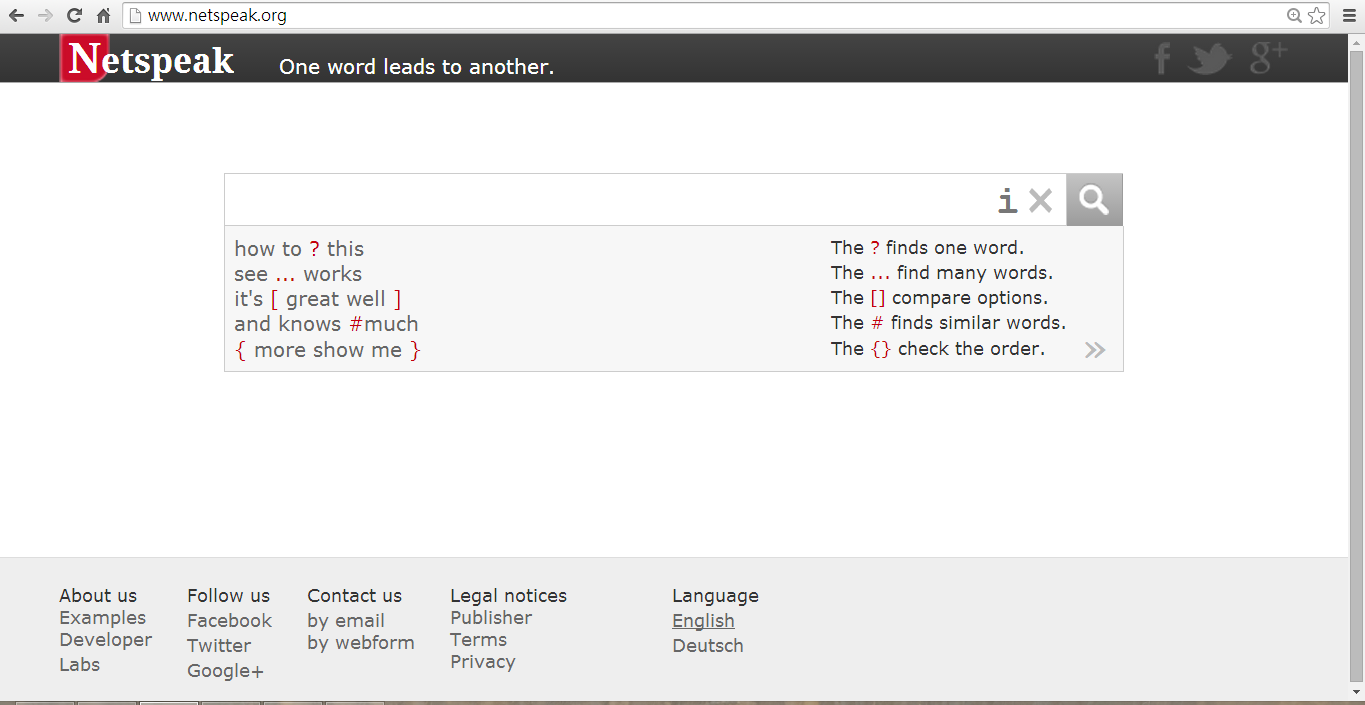Reload the page with the refresh icon
This screenshot has width=1365, height=705.
74,15
